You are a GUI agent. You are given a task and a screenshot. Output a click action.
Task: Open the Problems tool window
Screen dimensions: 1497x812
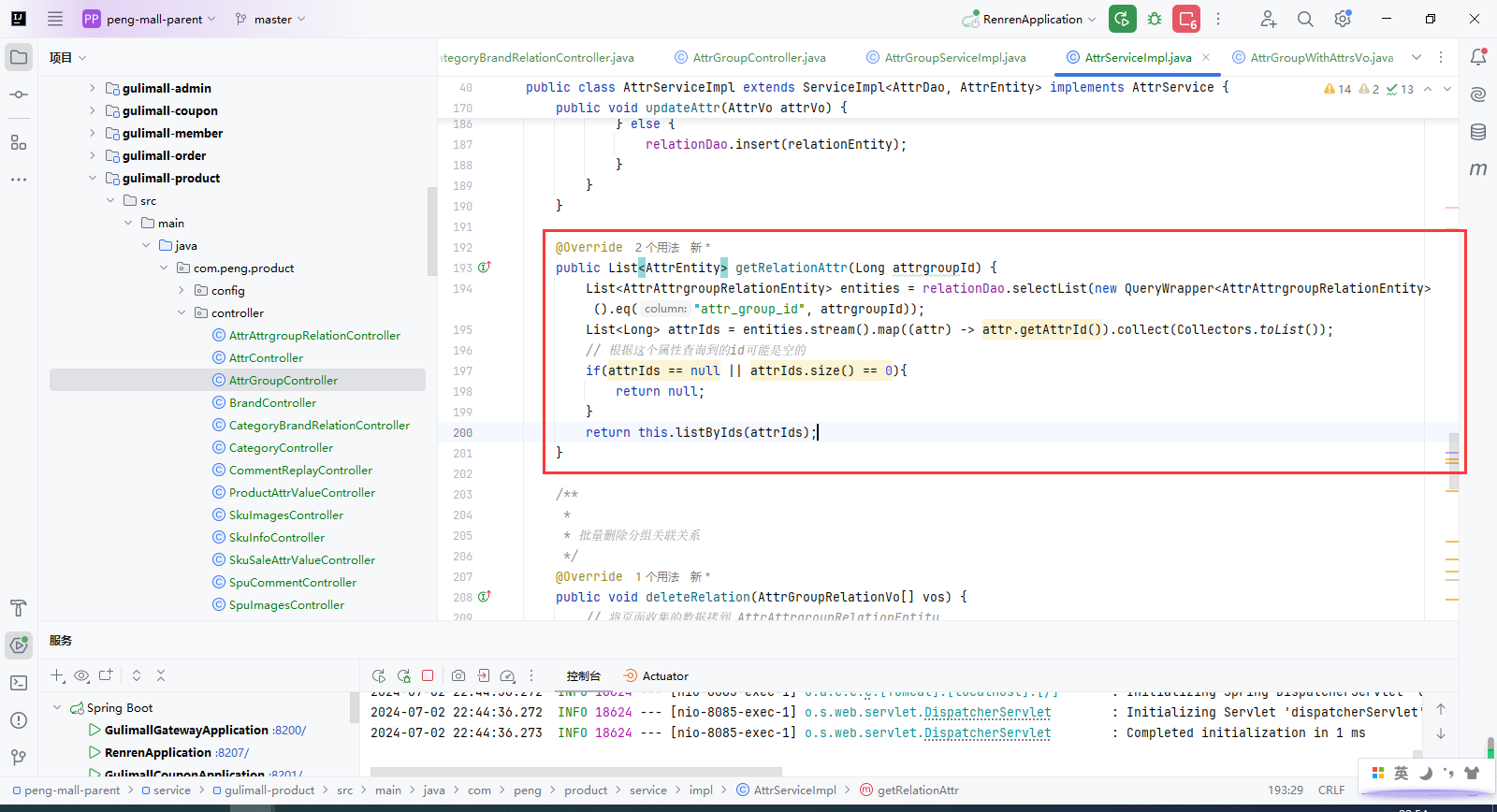19,720
